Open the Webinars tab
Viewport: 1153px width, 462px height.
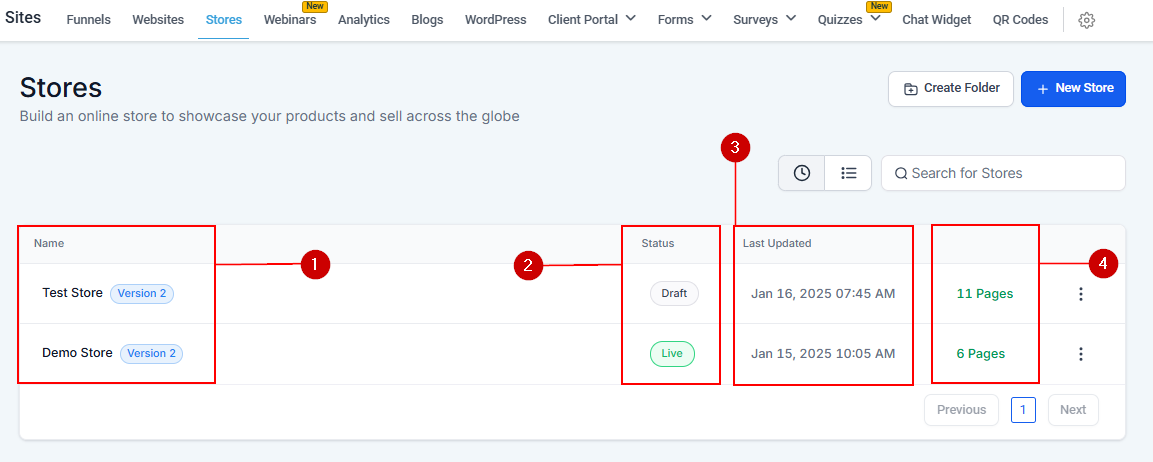290,20
